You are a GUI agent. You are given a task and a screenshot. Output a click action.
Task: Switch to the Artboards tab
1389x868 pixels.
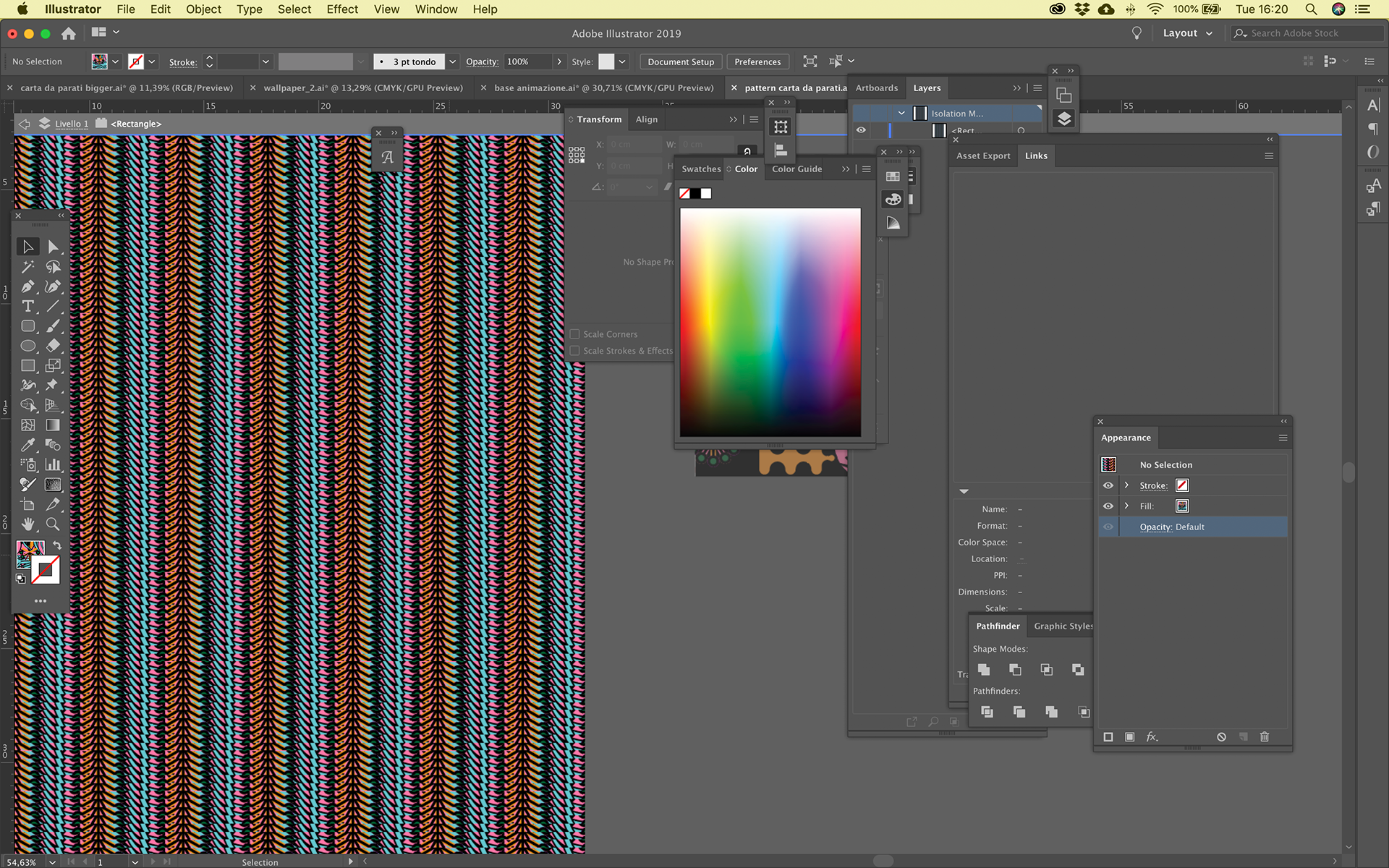876,88
